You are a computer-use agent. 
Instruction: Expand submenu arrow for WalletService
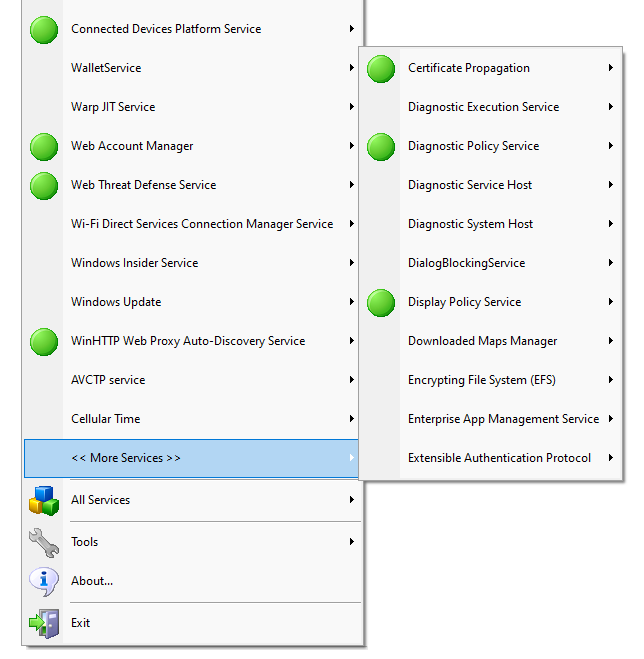(x=351, y=68)
